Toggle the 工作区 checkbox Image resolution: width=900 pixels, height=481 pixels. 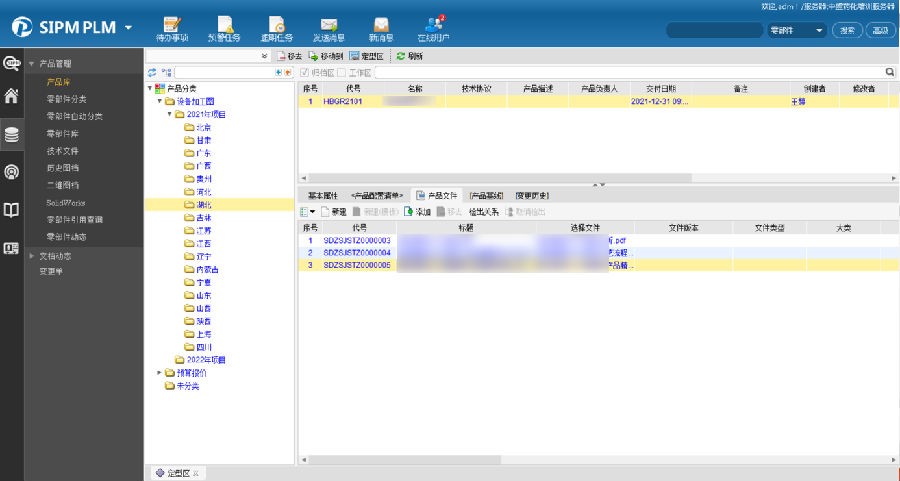[341, 73]
